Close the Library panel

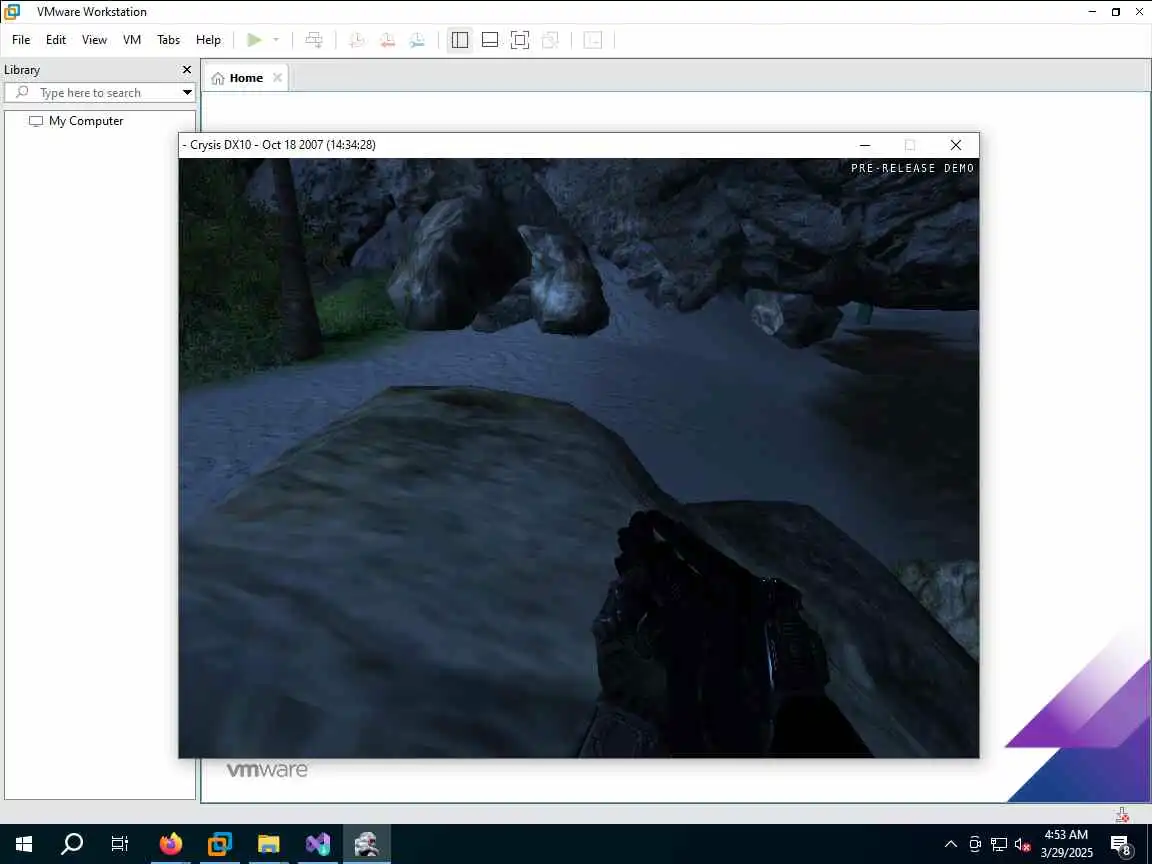(x=187, y=70)
